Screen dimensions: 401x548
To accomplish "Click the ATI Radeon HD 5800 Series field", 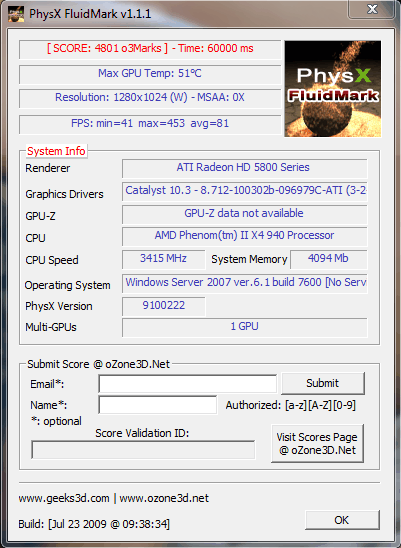I will (x=244, y=168).
